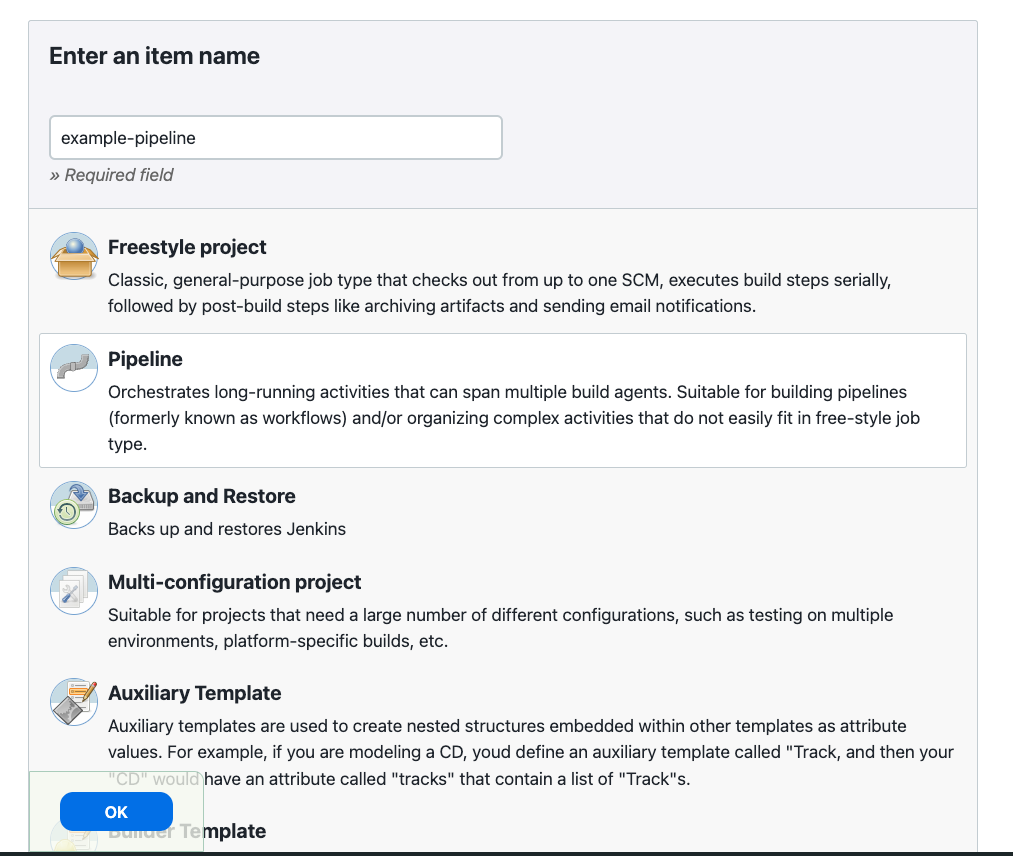1013x856 pixels.
Task: Click the blue OK button
Action: [x=116, y=812]
